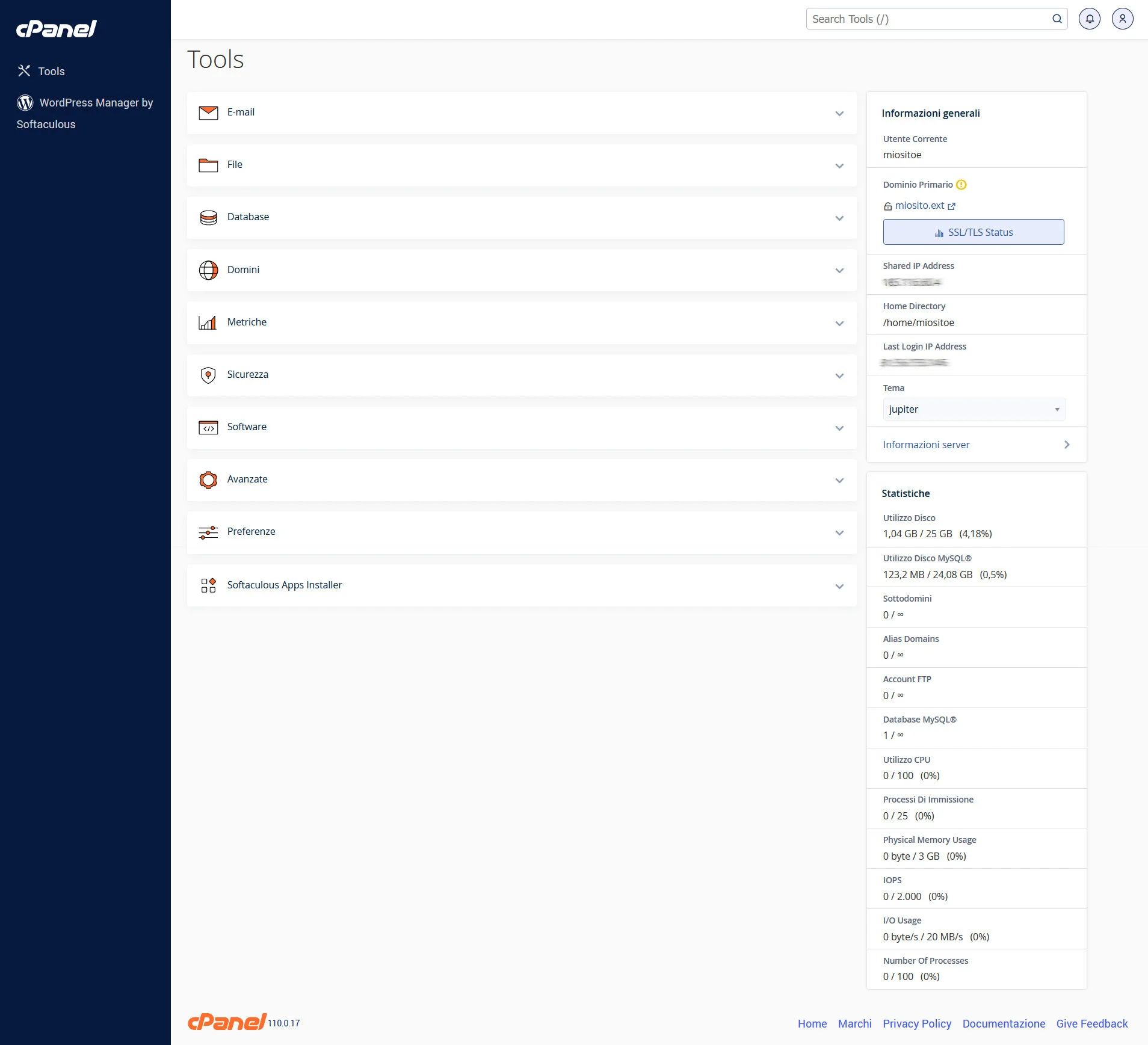Screen dimensions: 1148x1045
Task: Click the Sicurezza shield icon
Action: 208,375
